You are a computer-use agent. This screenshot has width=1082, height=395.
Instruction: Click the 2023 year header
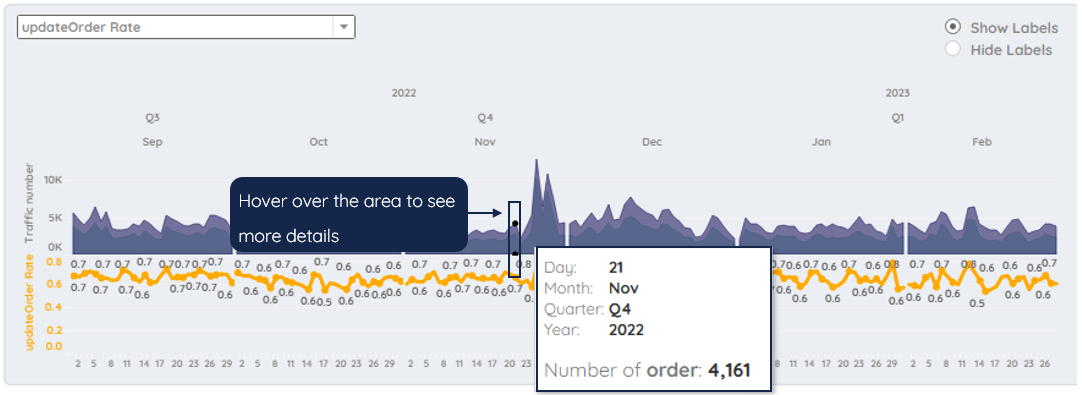tap(898, 93)
